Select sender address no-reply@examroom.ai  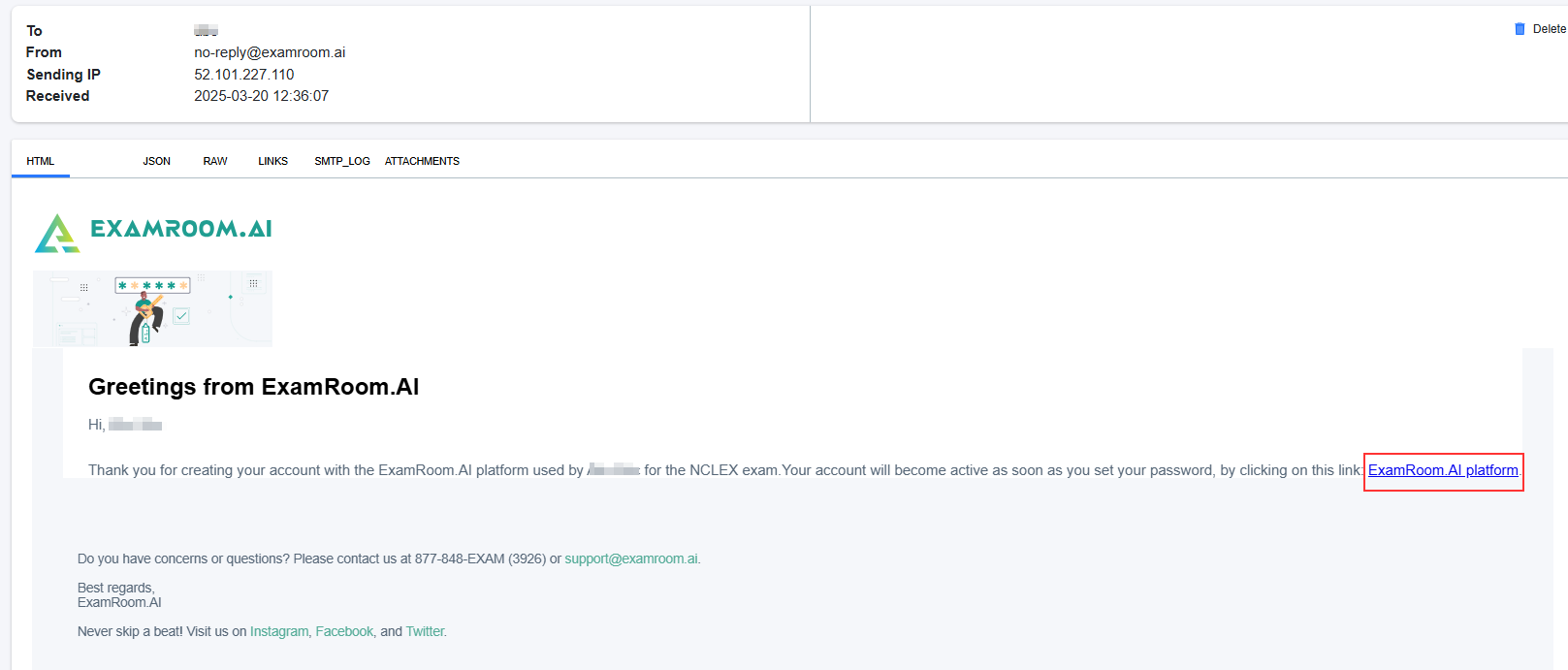click(270, 52)
